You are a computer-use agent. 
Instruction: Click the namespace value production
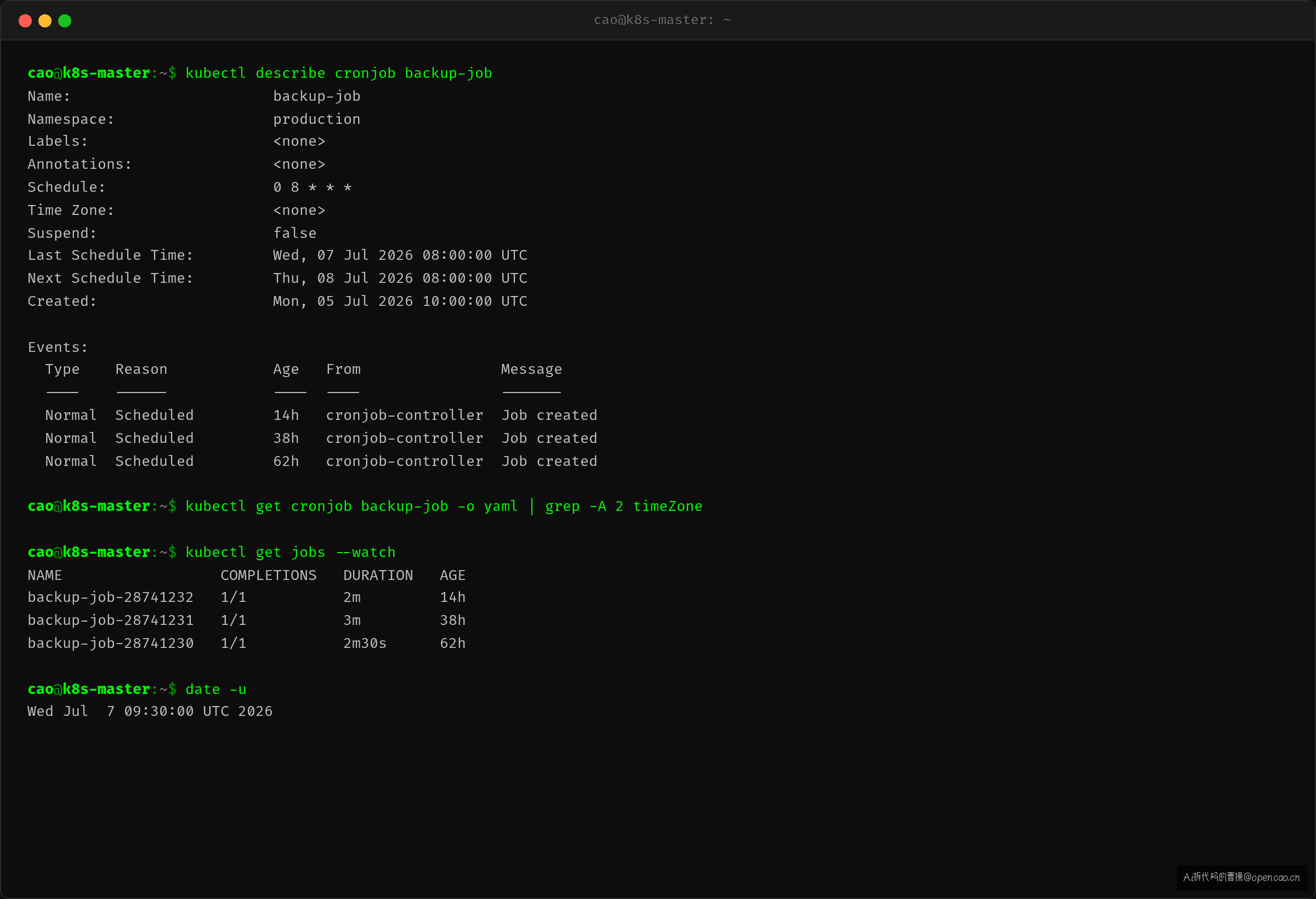click(316, 119)
